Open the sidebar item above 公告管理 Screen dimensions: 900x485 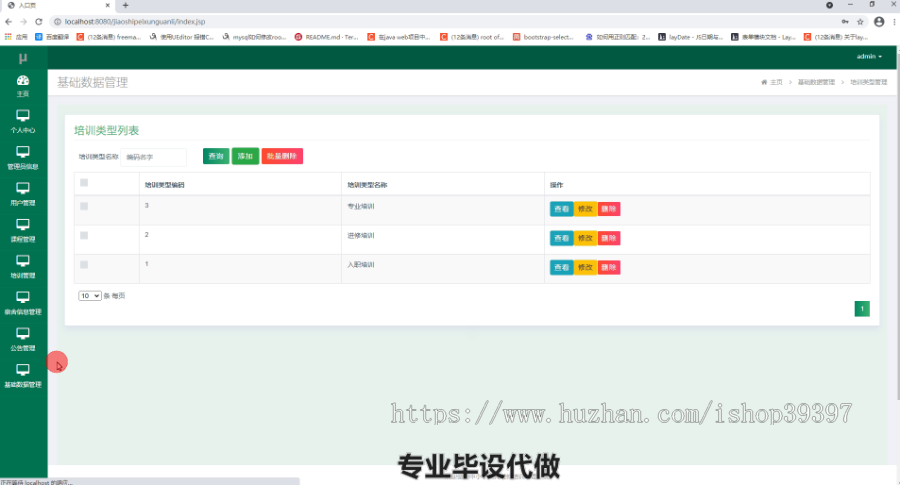click(x=23, y=303)
